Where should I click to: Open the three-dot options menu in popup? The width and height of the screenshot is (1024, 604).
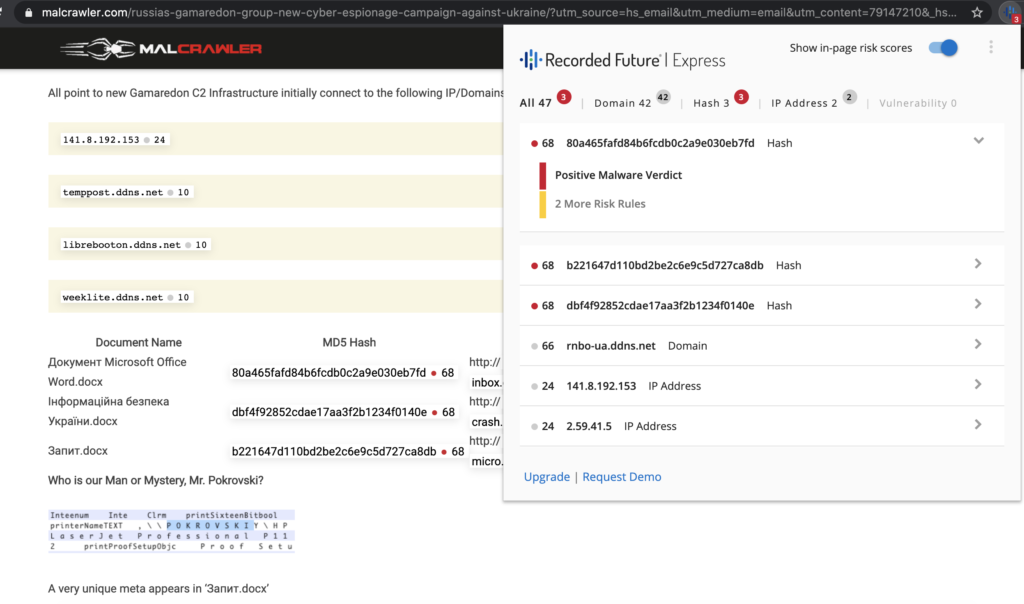[x=991, y=47]
